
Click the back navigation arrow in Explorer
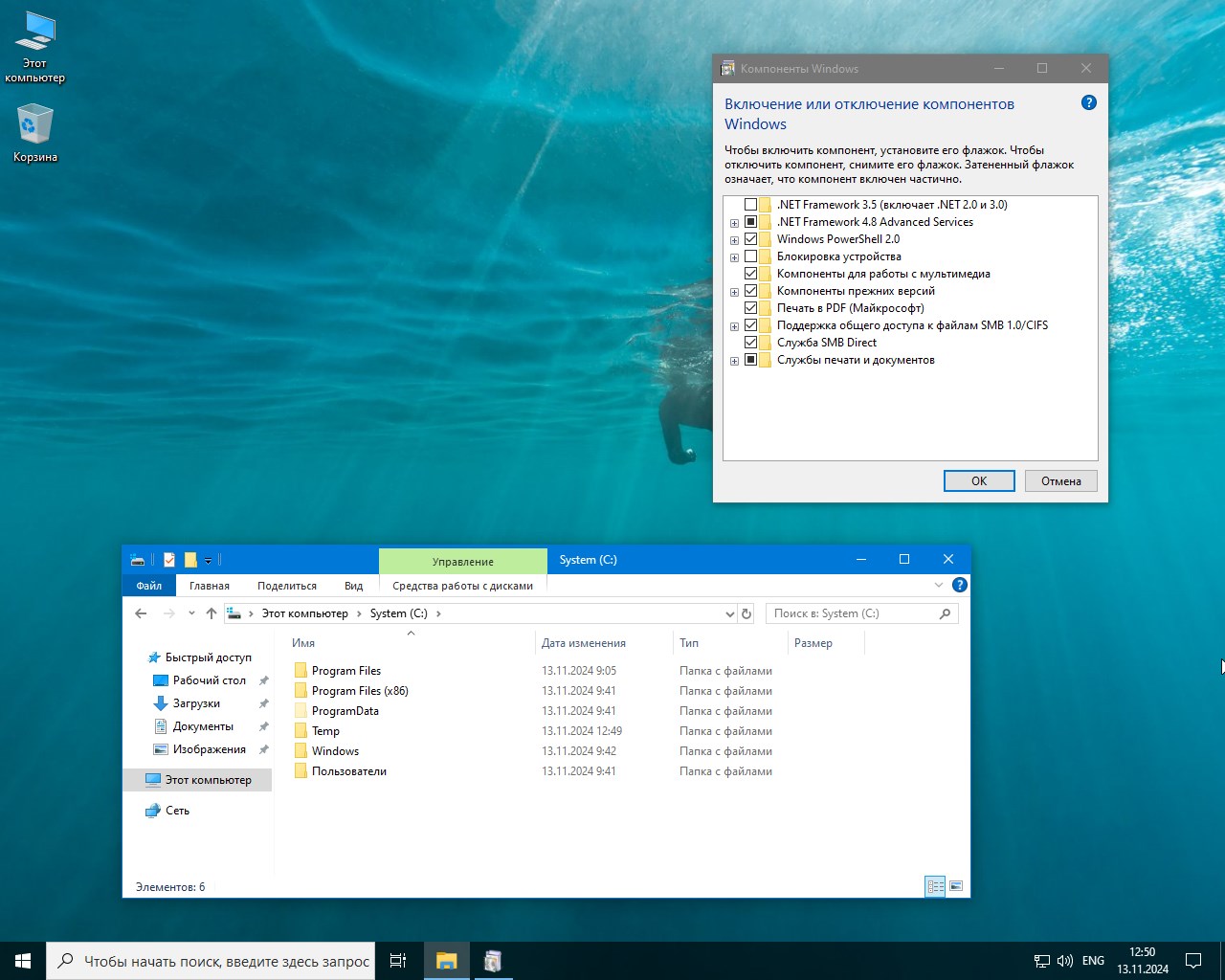pos(142,613)
